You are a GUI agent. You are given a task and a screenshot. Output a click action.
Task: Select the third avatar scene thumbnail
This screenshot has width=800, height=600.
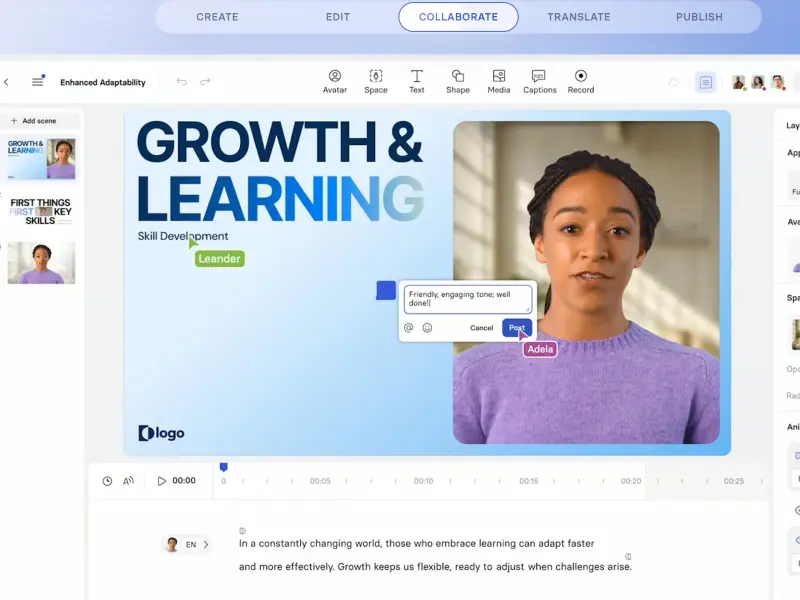pyautogui.click(x=41, y=263)
